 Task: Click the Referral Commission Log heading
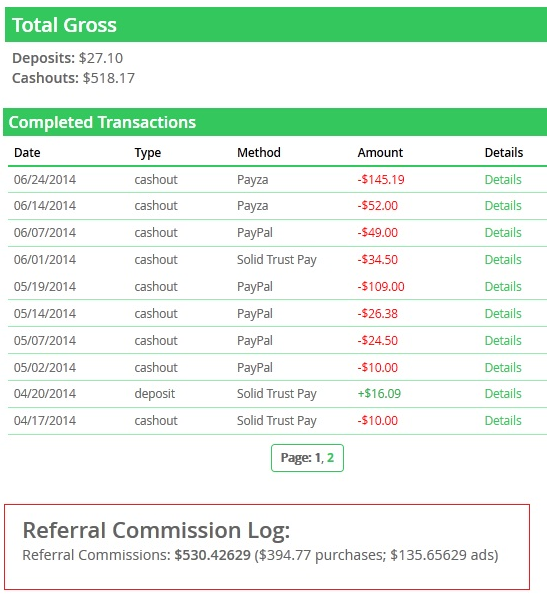(156, 530)
